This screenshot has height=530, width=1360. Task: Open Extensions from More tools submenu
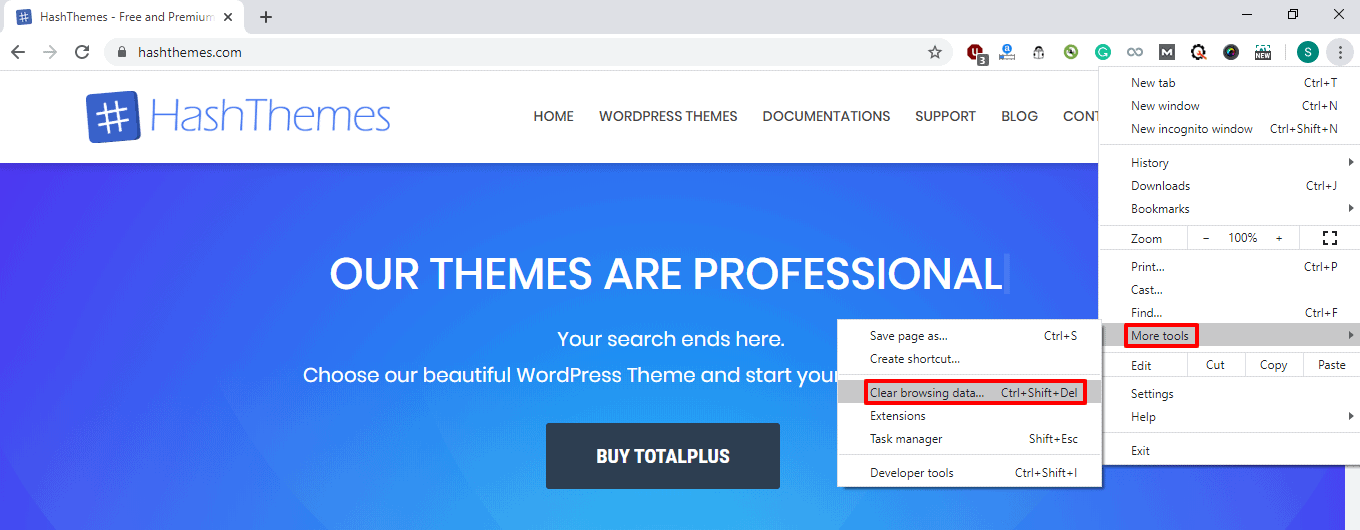point(969,416)
